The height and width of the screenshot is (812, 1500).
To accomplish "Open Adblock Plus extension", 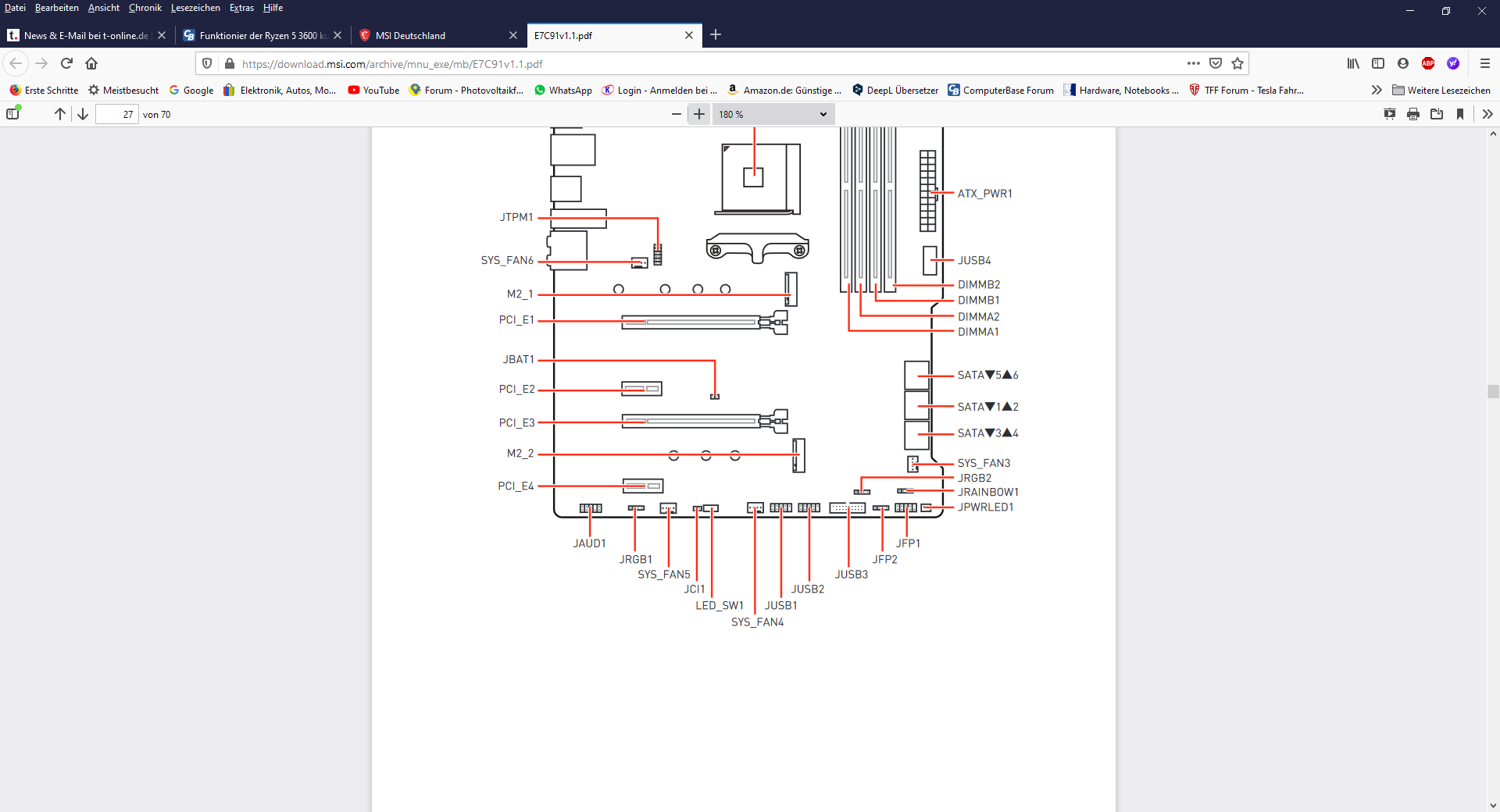I will pyautogui.click(x=1428, y=63).
